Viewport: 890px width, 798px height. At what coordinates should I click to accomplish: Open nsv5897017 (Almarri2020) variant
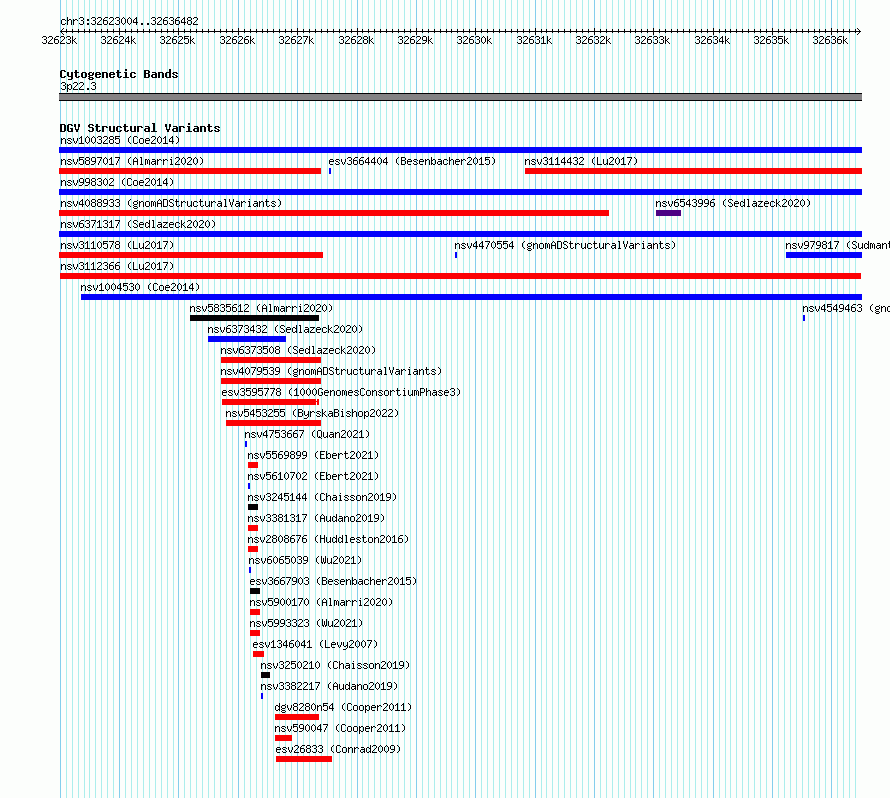[132, 161]
